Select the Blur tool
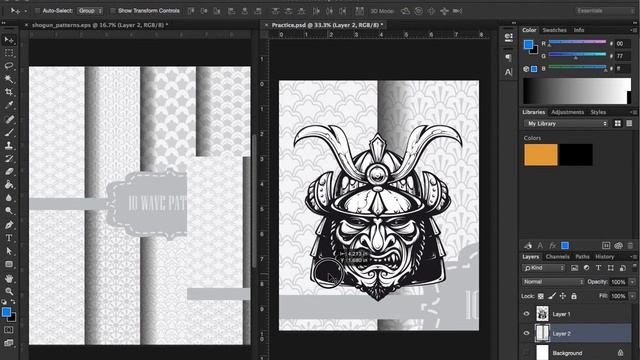The width and height of the screenshot is (640, 360). coord(9,198)
